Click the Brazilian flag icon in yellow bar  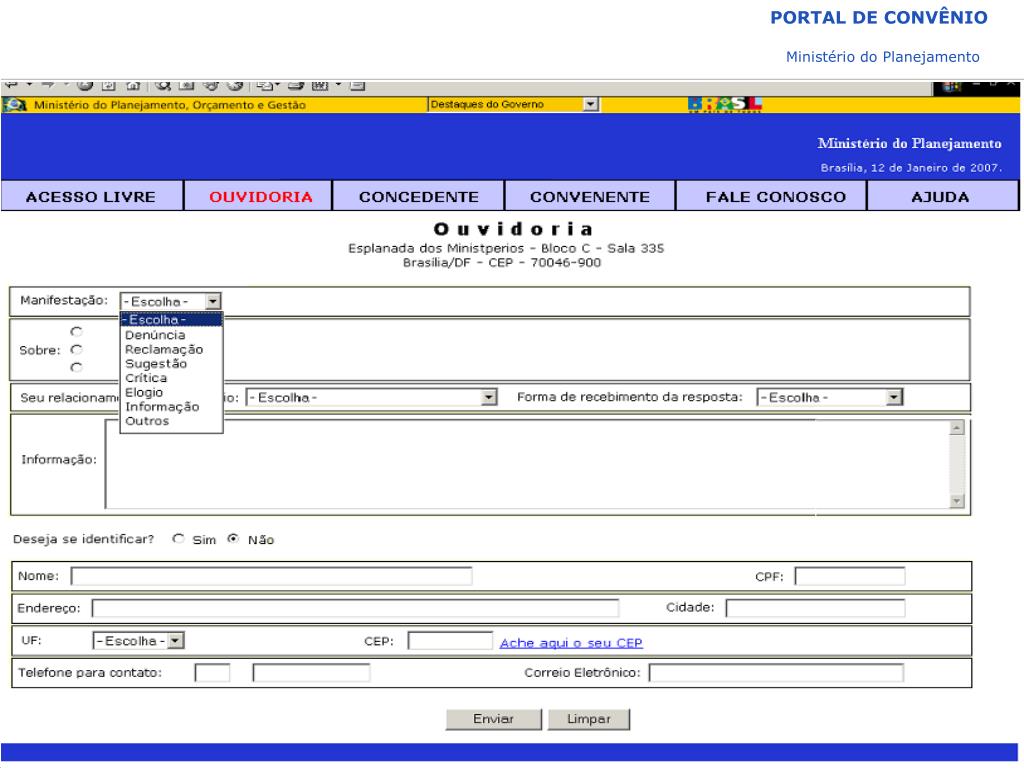coord(14,104)
